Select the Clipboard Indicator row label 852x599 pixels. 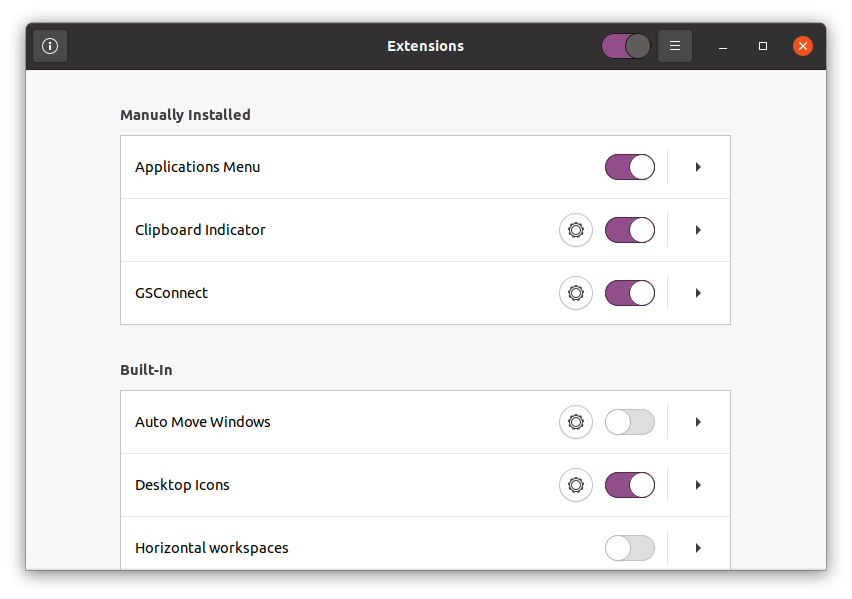(x=200, y=230)
